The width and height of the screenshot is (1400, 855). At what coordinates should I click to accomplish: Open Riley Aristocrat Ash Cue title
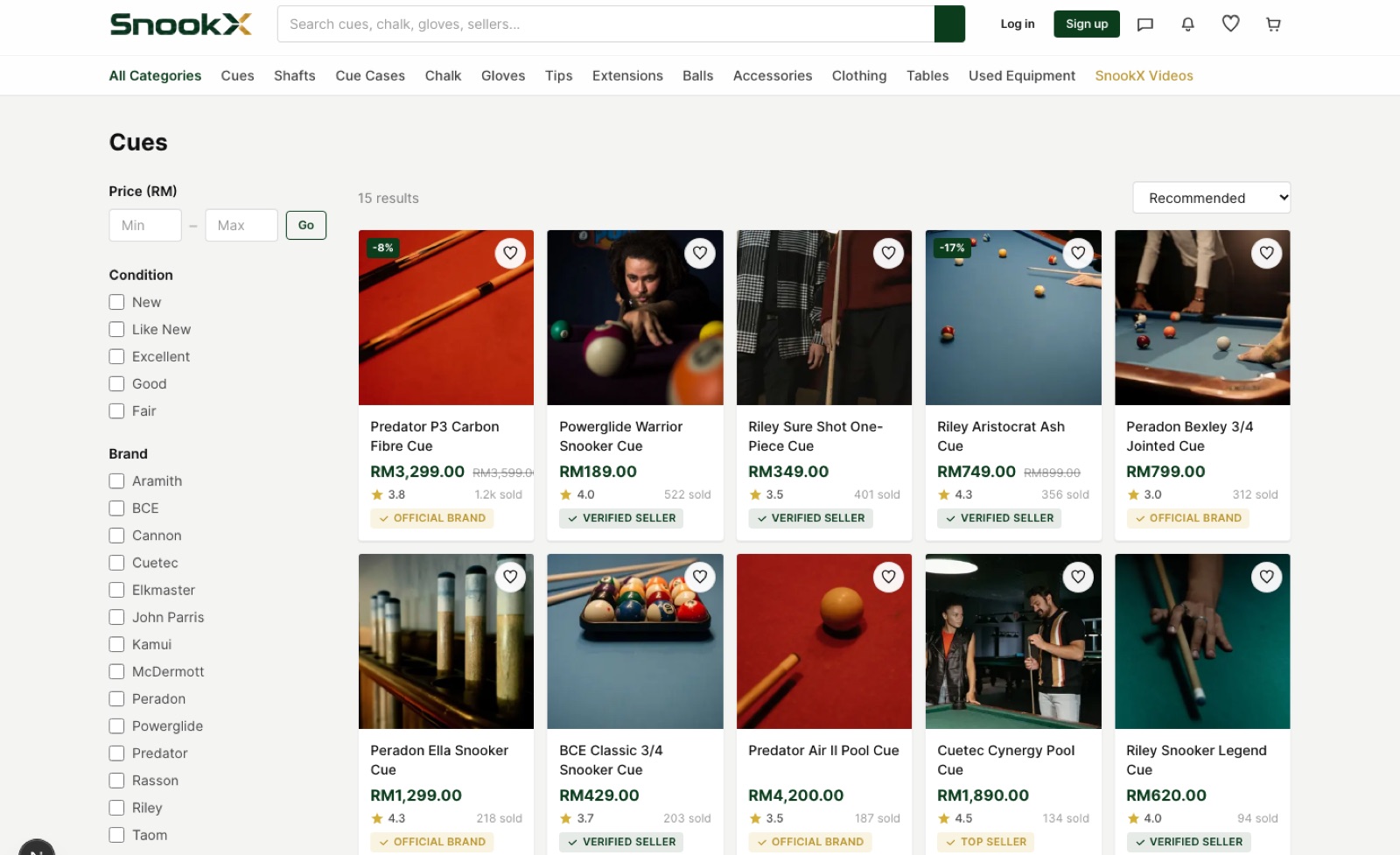coord(1001,436)
